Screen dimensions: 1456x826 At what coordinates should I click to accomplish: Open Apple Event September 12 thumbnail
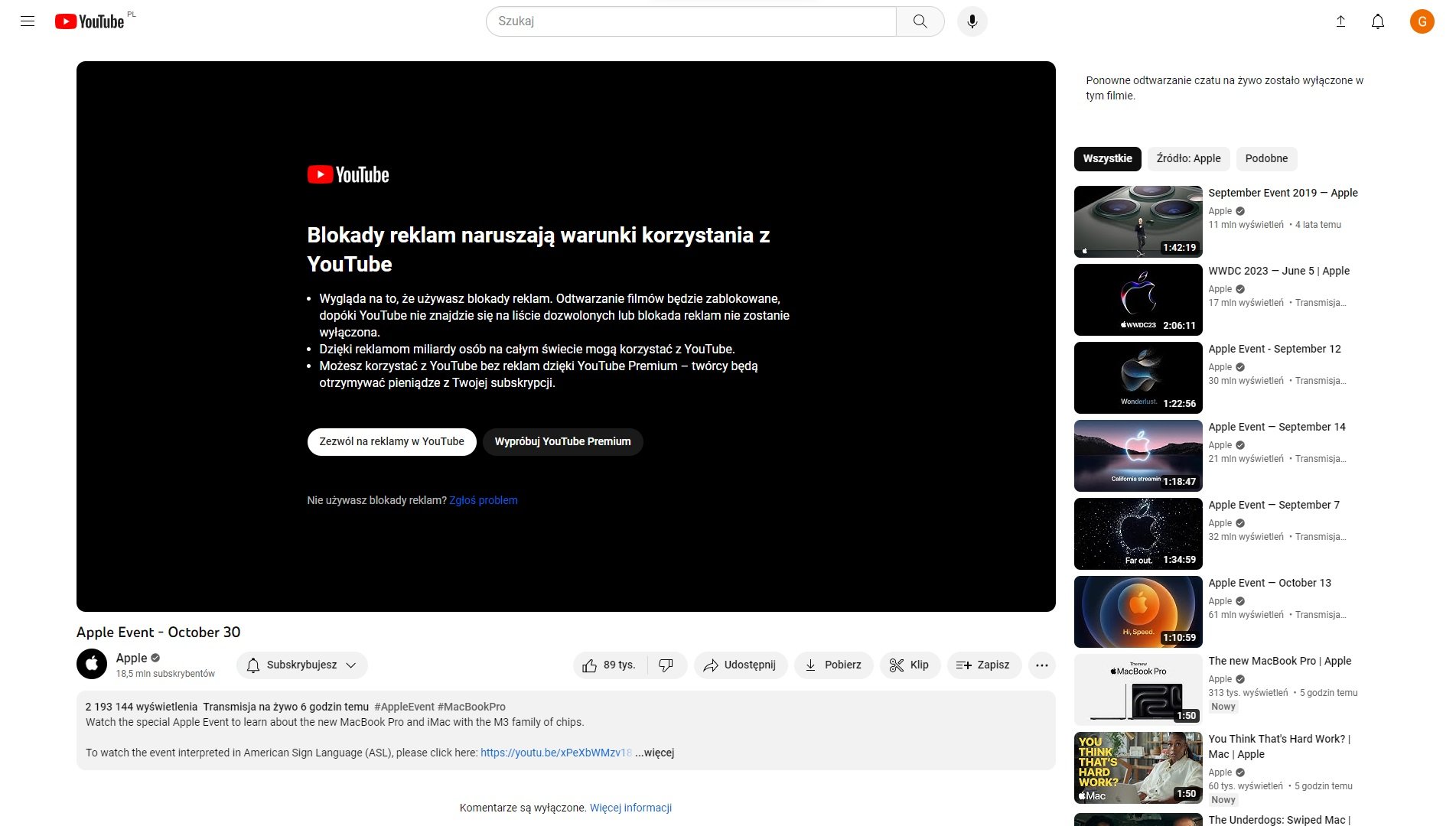[1138, 378]
